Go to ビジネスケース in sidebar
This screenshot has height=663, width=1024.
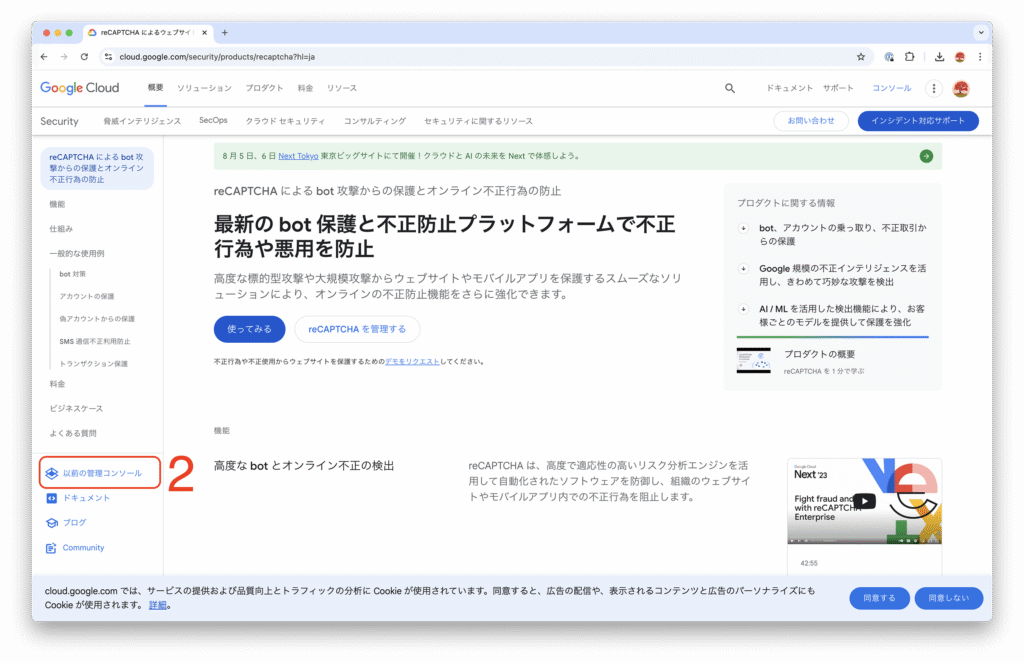point(76,409)
